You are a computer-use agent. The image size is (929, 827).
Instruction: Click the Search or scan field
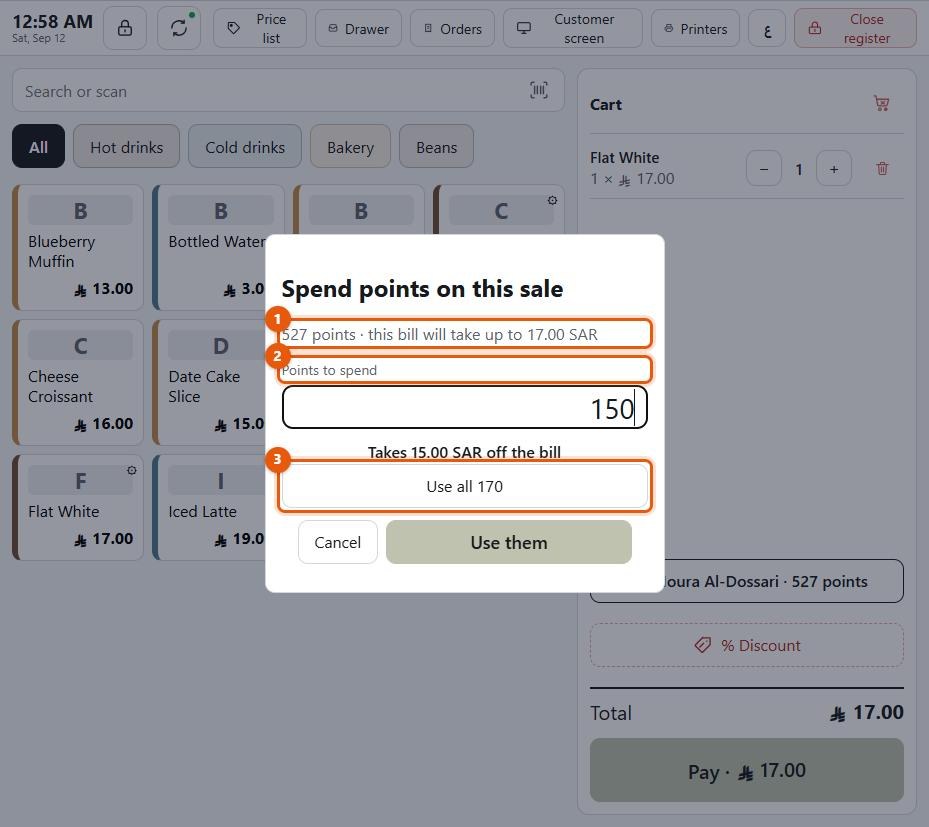pos(288,91)
